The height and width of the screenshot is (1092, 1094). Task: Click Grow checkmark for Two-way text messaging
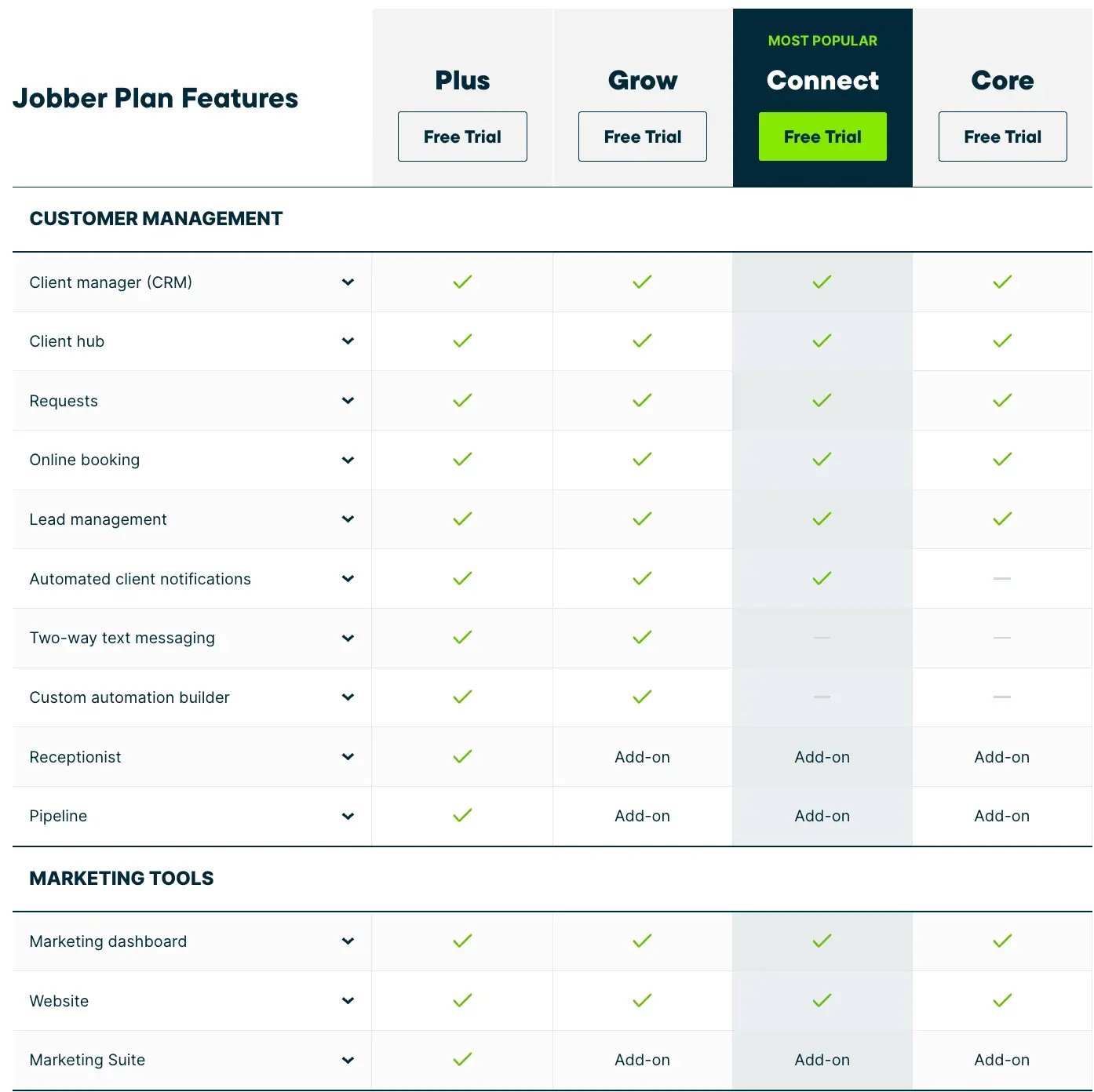click(642, 637)
